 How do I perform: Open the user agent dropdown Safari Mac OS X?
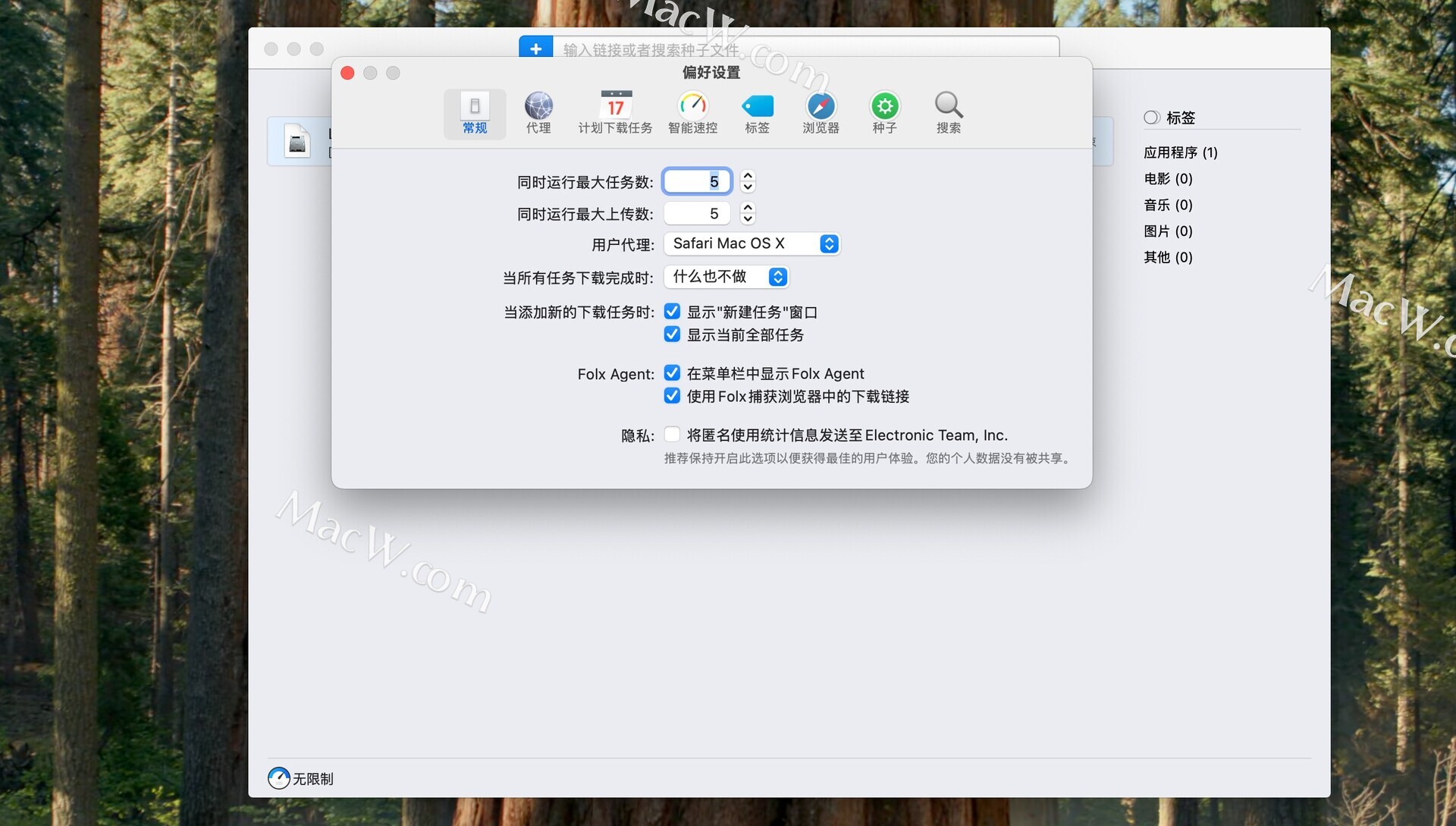click(x=752, y=243)
